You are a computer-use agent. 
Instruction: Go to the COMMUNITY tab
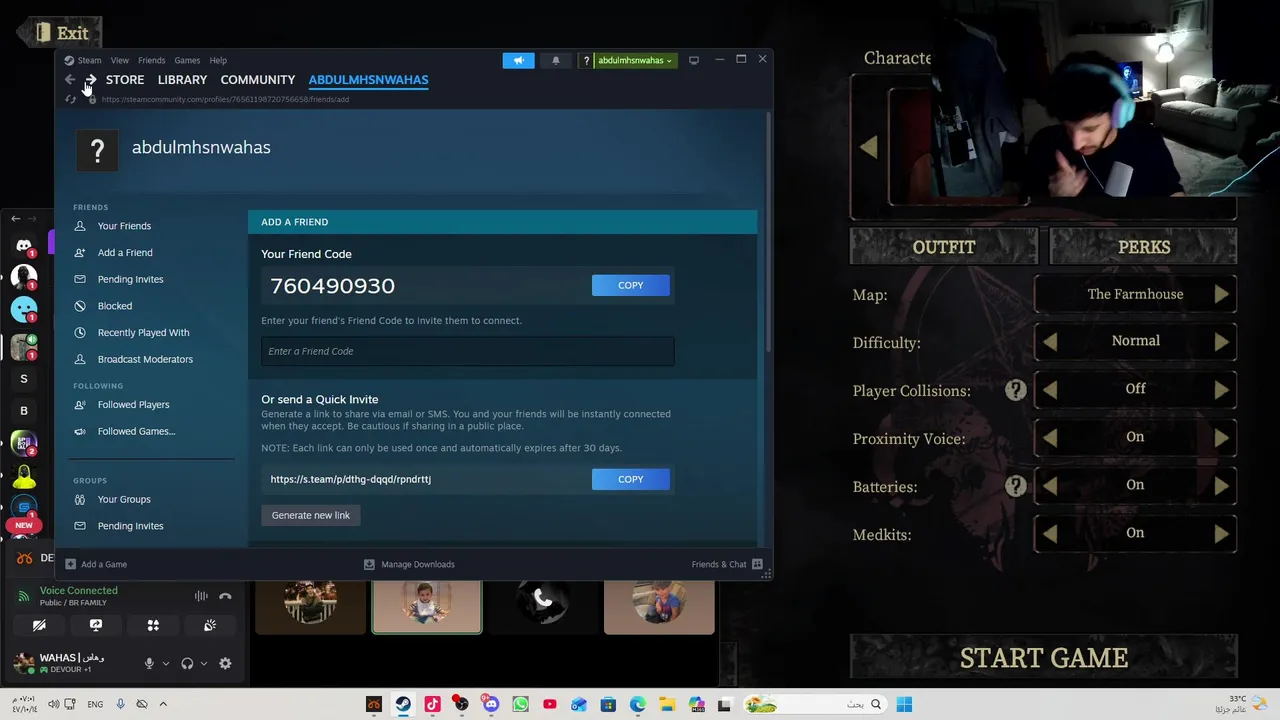click(x=258, y=80)
